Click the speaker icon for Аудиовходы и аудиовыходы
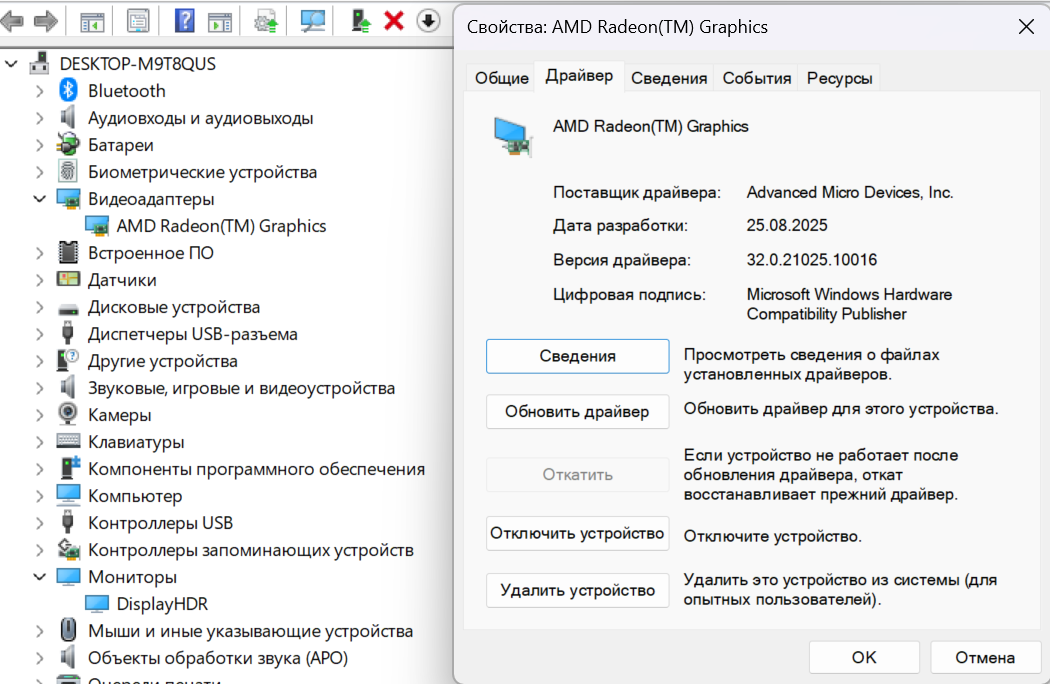This screenshot has height=684, width=1050. pos(68,118)
